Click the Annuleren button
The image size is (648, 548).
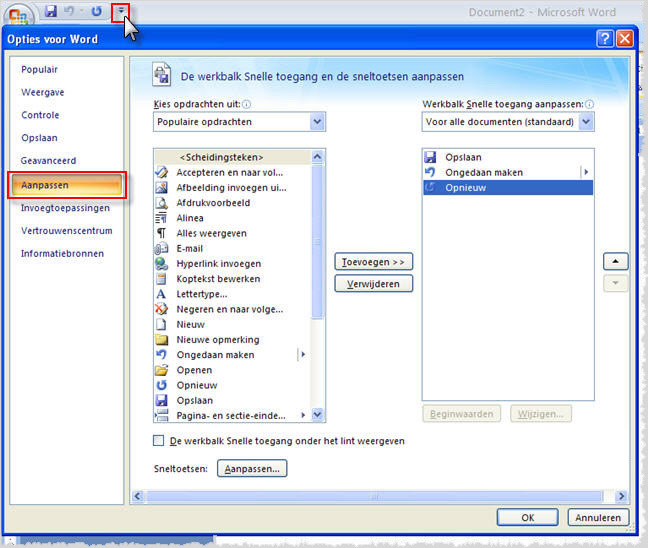coord(598,517)
